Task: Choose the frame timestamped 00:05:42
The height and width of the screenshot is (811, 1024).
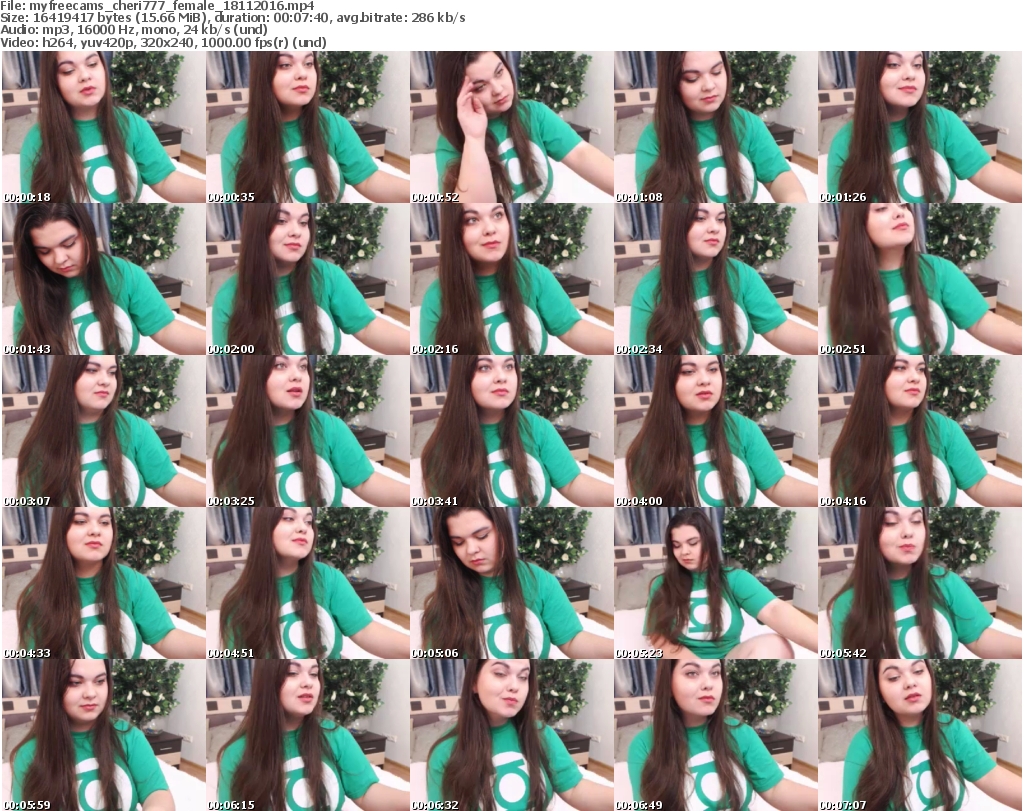Action: click(920, 583)
